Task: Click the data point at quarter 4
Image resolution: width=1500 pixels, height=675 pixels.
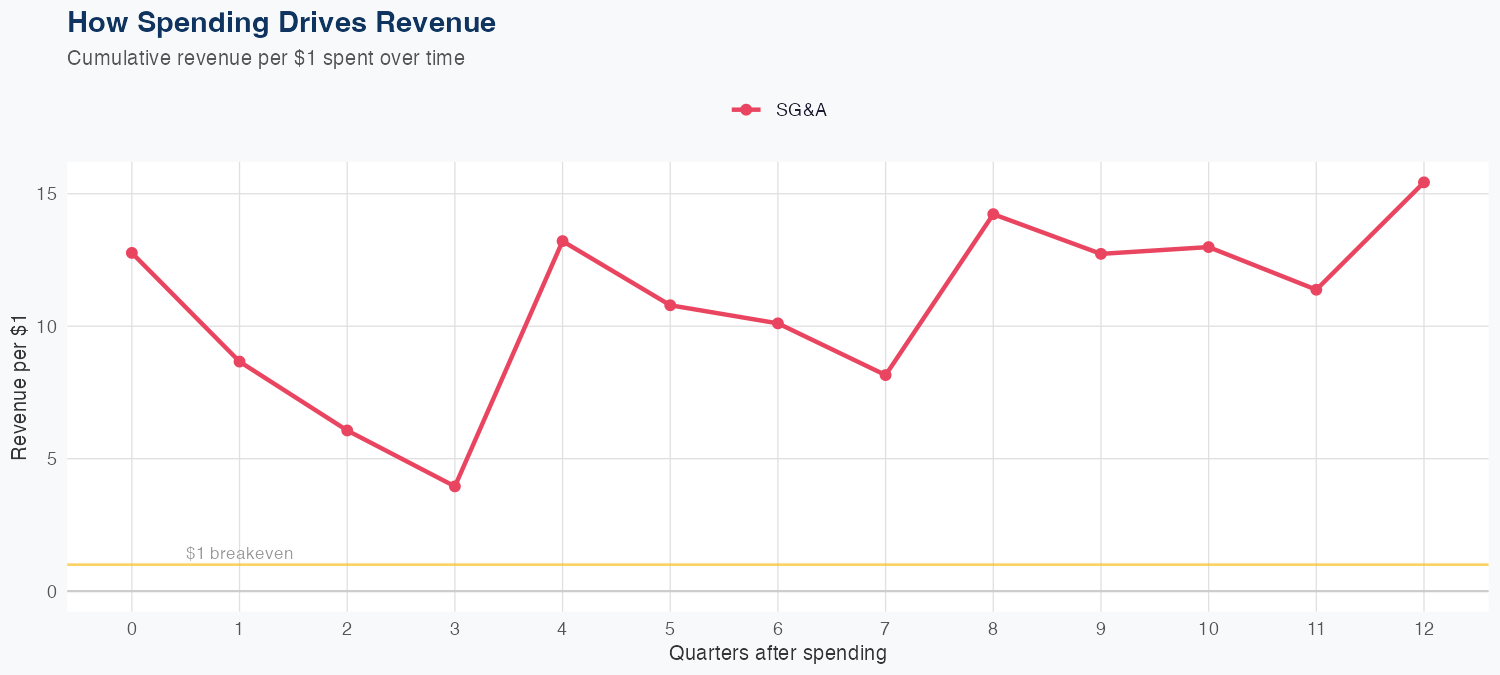Action: [x=563, y=241]
